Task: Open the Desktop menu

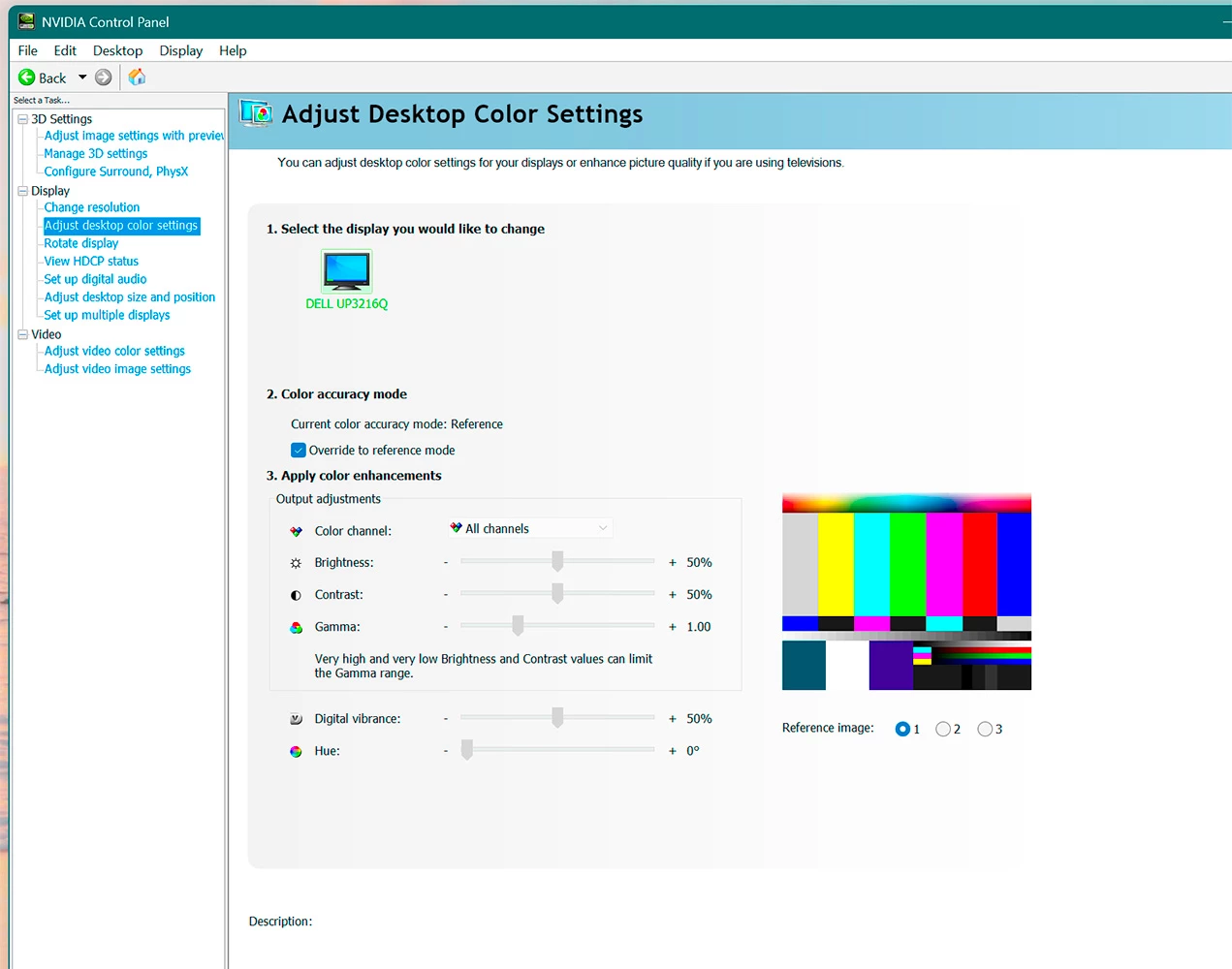Action: (x=117, y=50)
